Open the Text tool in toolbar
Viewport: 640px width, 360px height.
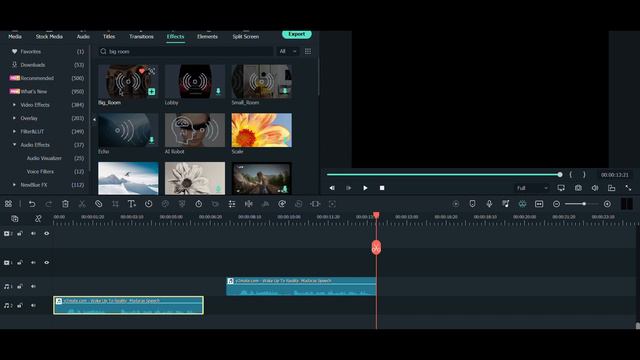[x=131, y=204]
